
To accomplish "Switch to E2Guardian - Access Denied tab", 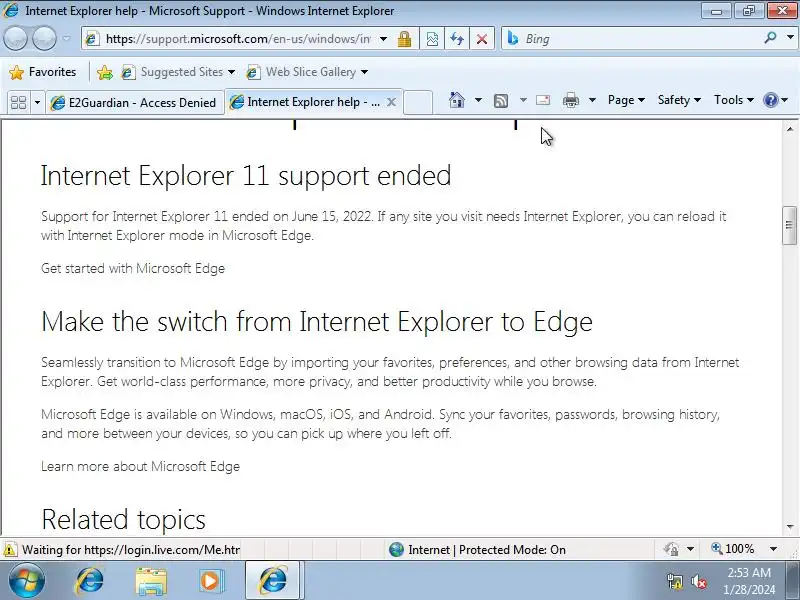I will coord(134,103).
